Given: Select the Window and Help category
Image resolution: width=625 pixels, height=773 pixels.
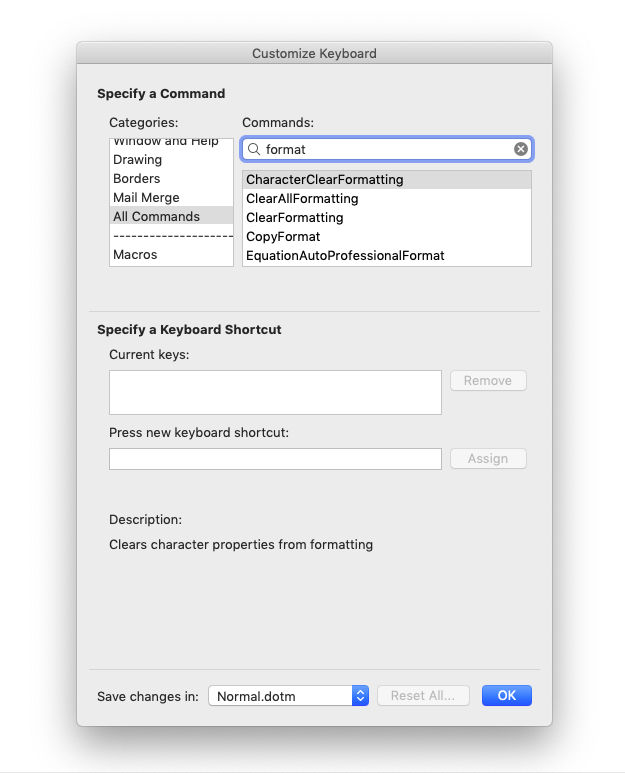Looking at the screenshot, I should coord(171,143).
